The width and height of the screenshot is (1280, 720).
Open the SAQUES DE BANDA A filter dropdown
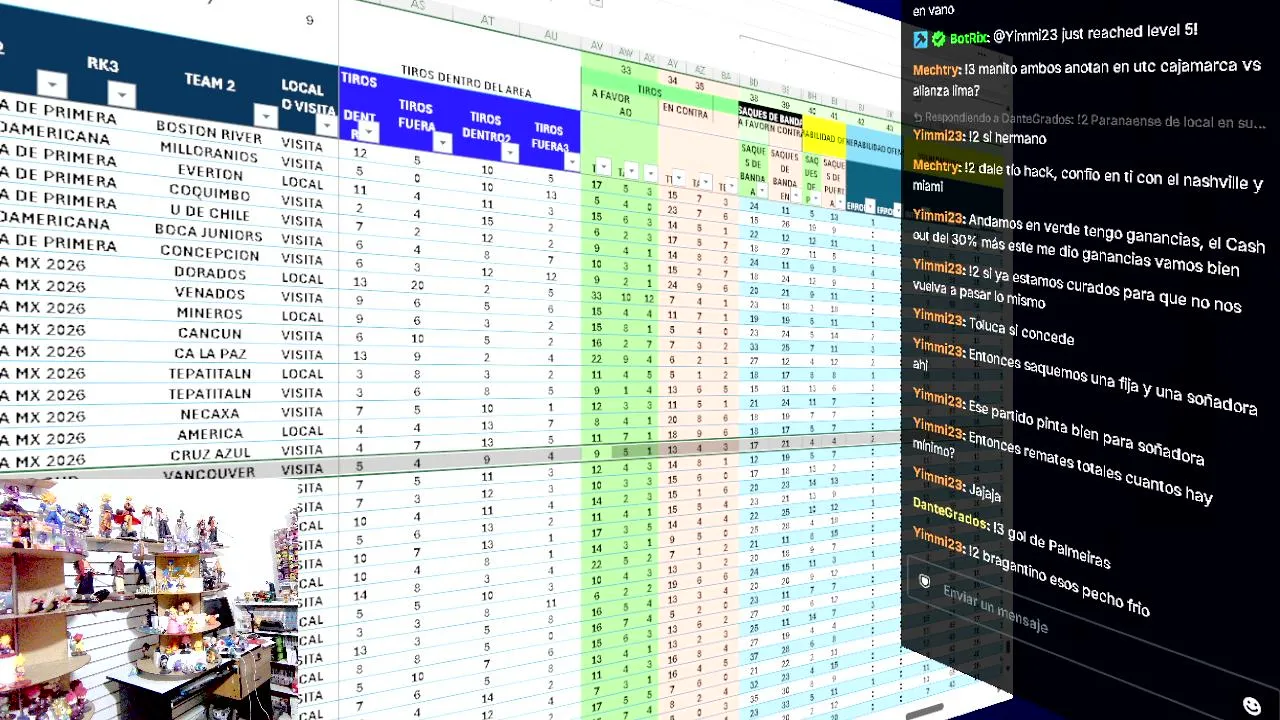763,190
